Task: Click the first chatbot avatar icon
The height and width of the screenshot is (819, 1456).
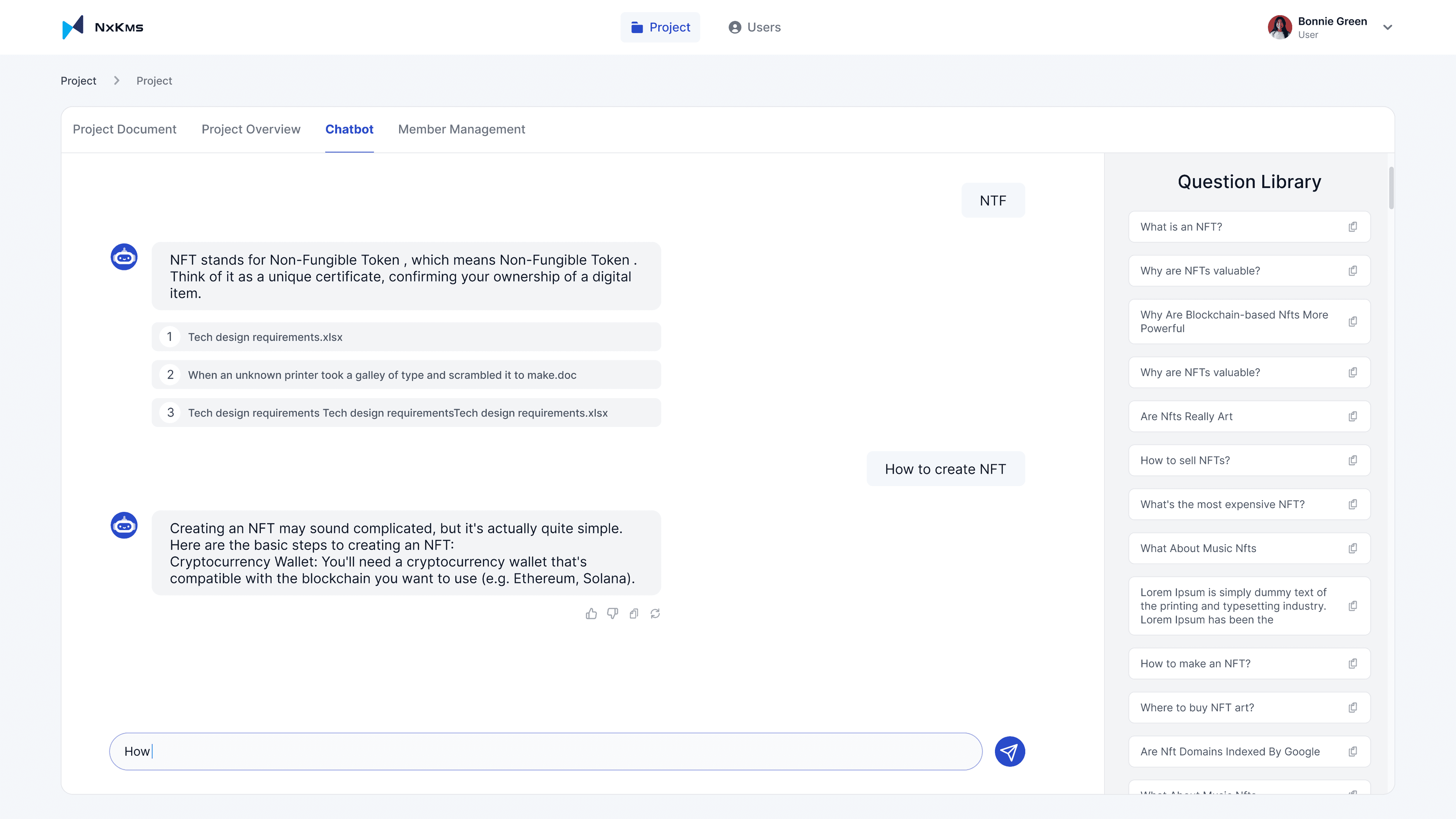Action: pos(124,257)
